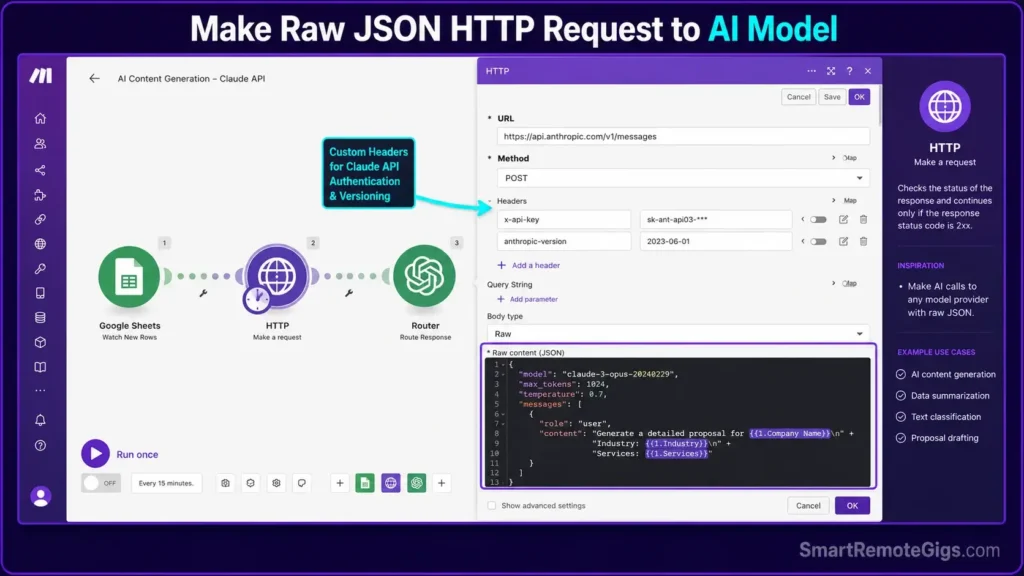Fold JSON code at line 1
The height and width of the screenshot is (576, 1024).
tap(504, 364)
